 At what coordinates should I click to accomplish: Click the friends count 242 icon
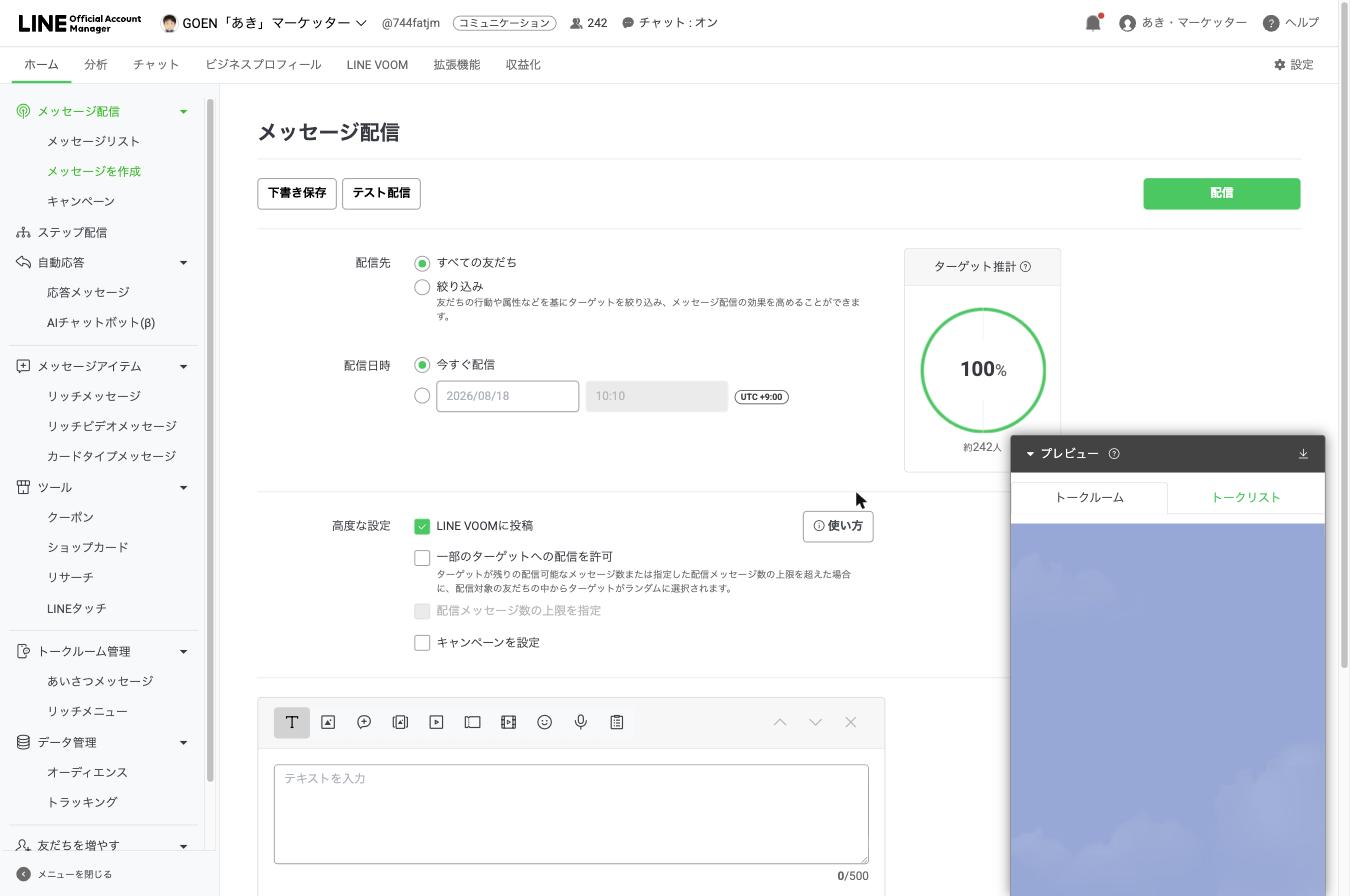pyautogui.click(x=576, y=23)
